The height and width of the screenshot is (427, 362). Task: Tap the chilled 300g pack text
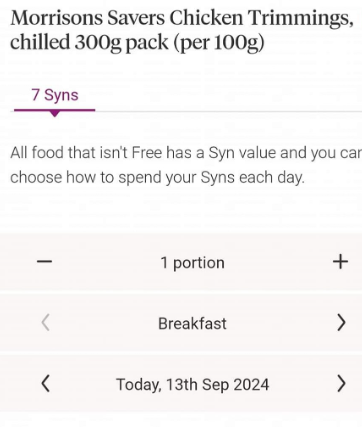pyautogui.click(x=89, y=43)
